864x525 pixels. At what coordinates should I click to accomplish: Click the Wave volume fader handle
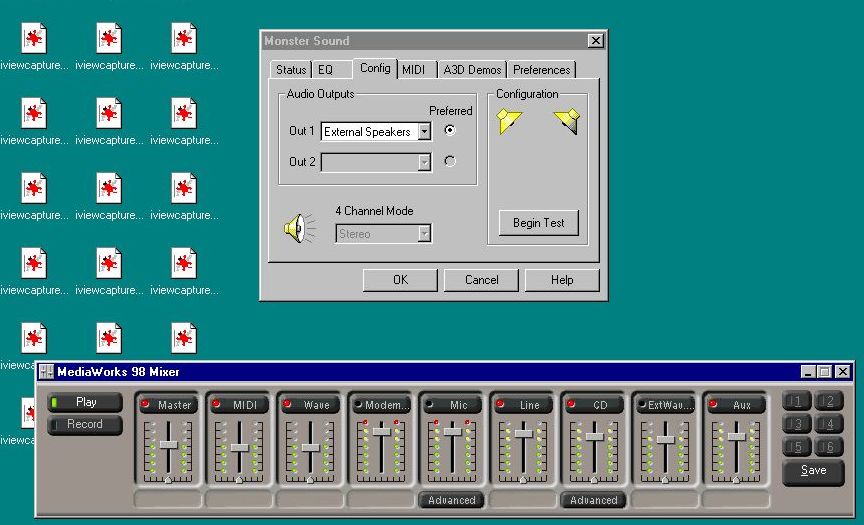tap(311, 448)
